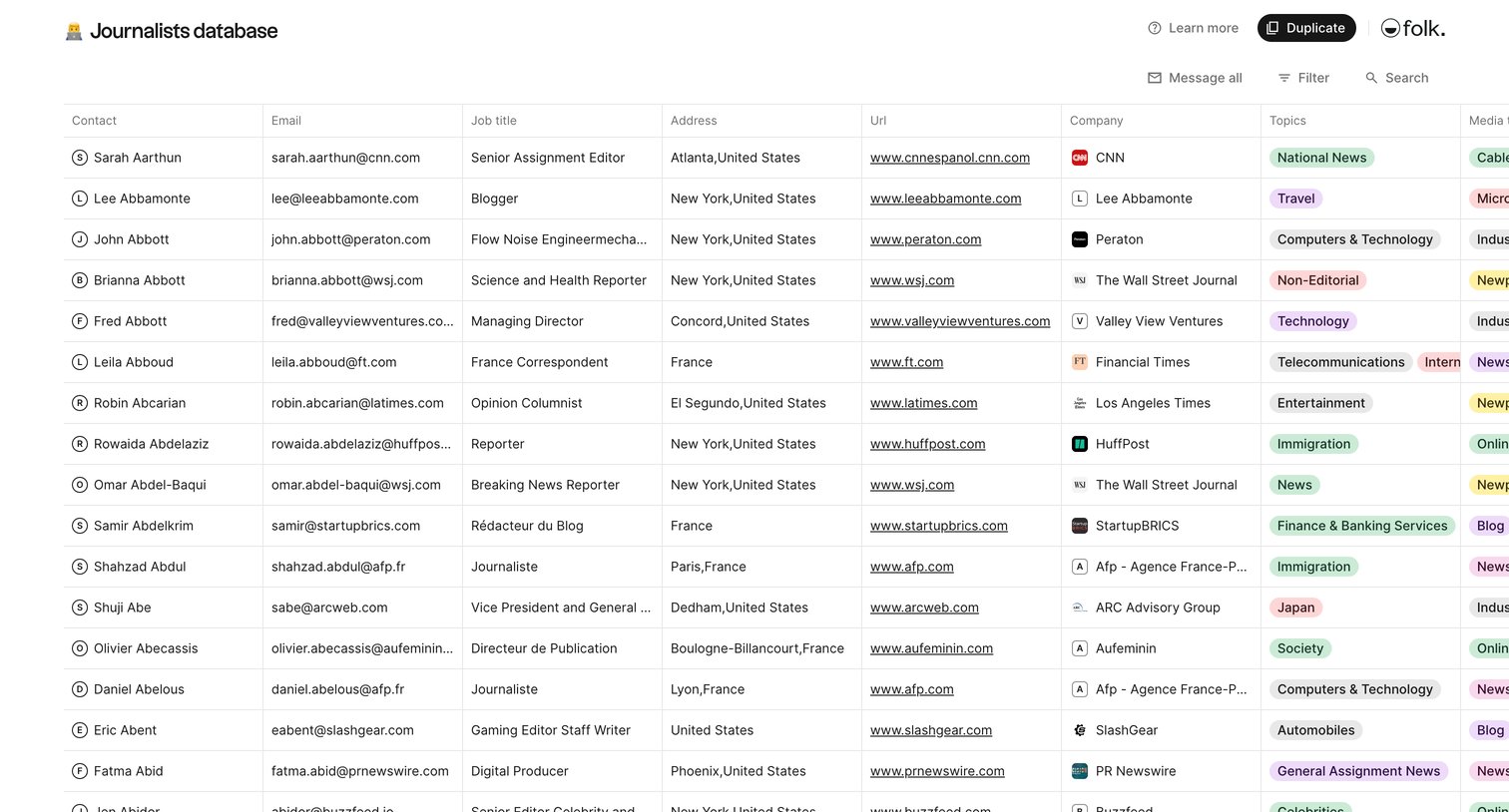
Task: Click the ARC Advisory Group logo icon
Action: [x=1080, y=608]
